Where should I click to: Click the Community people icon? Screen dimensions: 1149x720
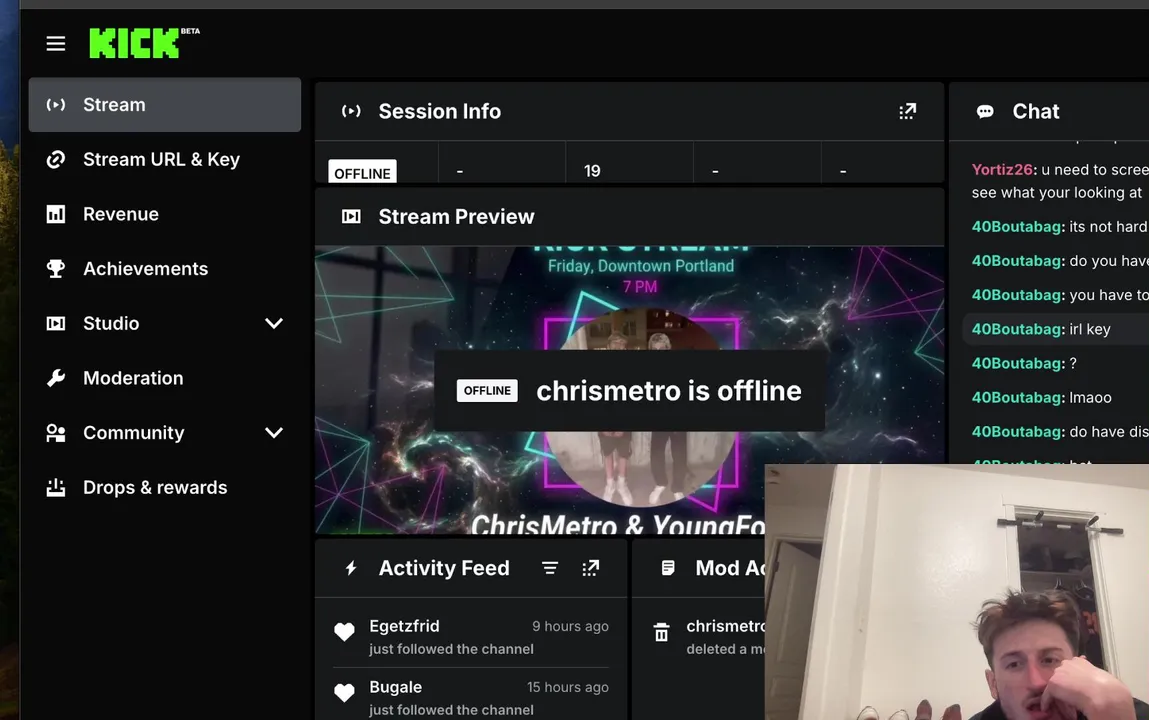pos(56,433)
